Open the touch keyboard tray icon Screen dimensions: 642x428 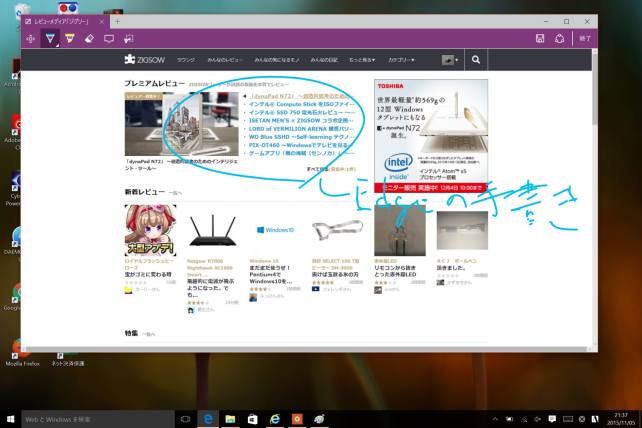pyautogui.click(x=567, y=419)
